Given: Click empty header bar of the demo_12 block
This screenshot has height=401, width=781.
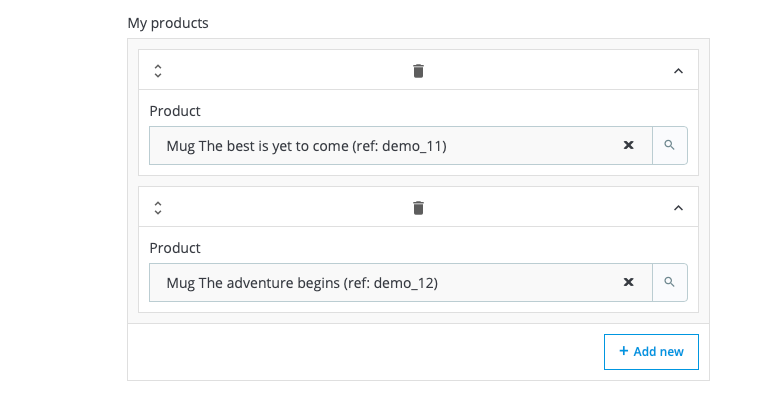Looking at the screenshot, I should pos(290,208).
